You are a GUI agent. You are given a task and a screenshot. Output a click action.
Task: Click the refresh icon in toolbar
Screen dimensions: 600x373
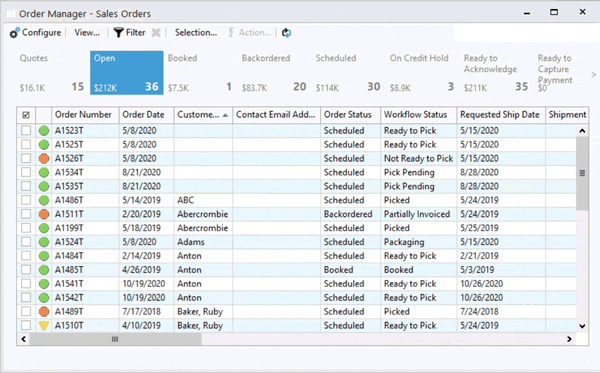click(x=286, y=33)
